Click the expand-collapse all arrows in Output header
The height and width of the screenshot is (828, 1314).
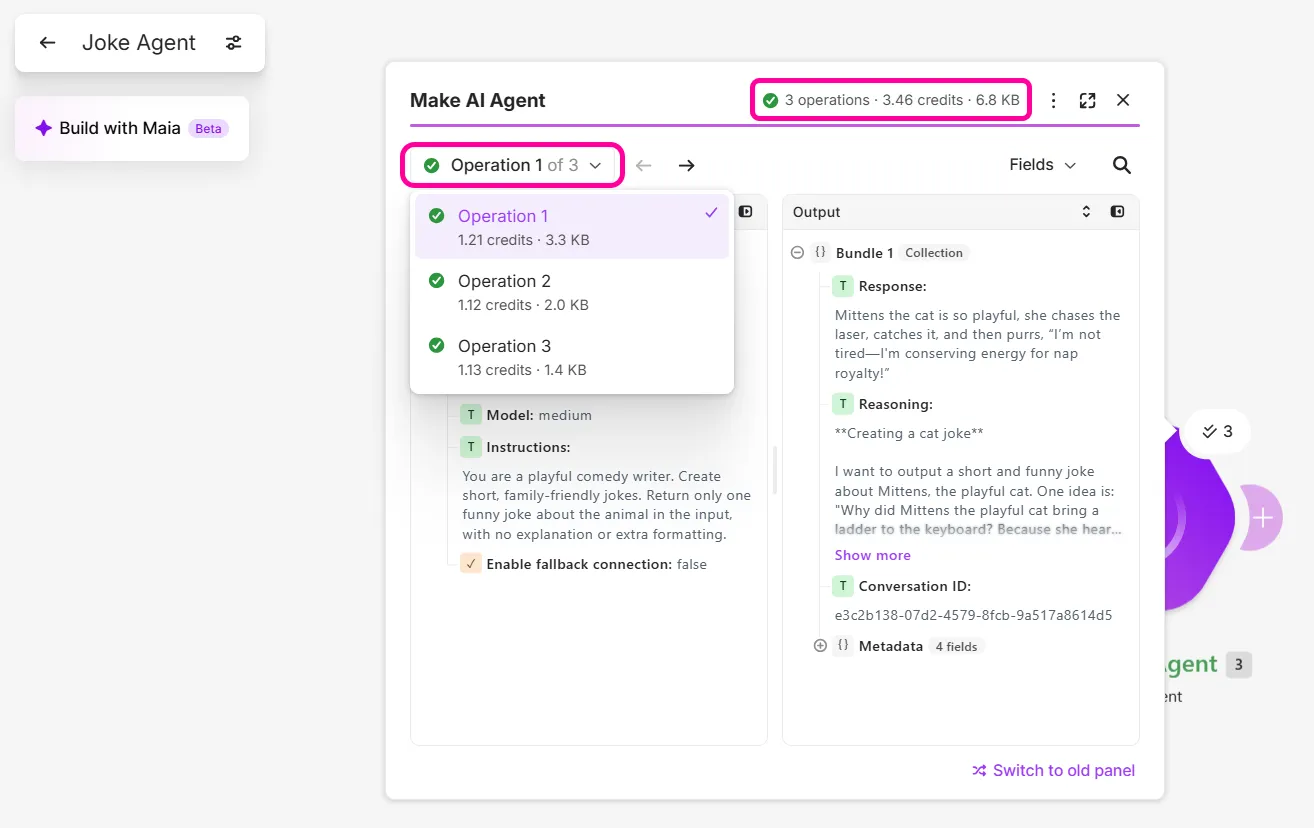pos(1087,212)
